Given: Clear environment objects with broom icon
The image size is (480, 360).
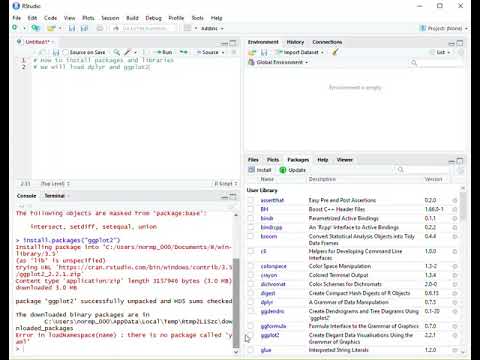Looking at the screenshot, I should click(x=335, y=52).
